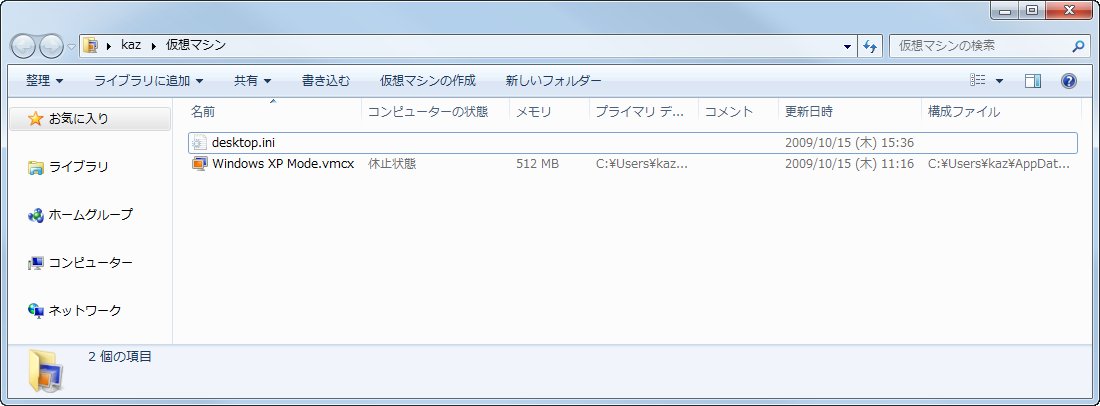Screen dimensions: 1100x406
Task: Sort by コンピューターの状態 column header
Action: click(436, 111)
